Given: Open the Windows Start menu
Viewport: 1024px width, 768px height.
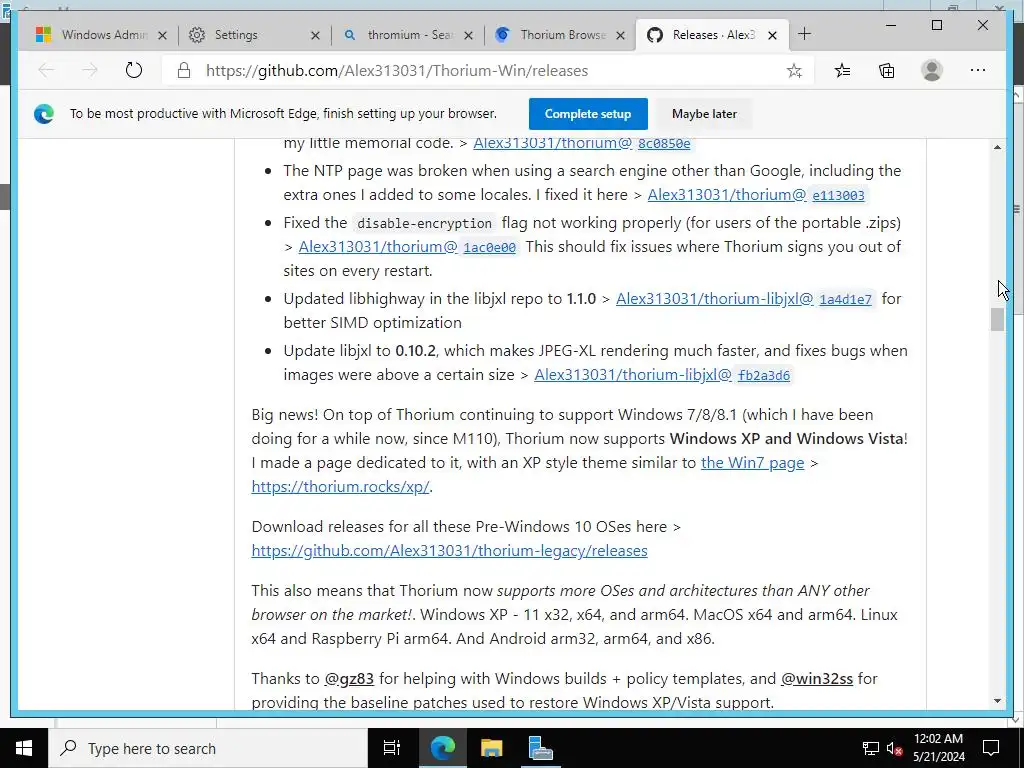Looking at the screenshot, I should (x=24, y=748).
